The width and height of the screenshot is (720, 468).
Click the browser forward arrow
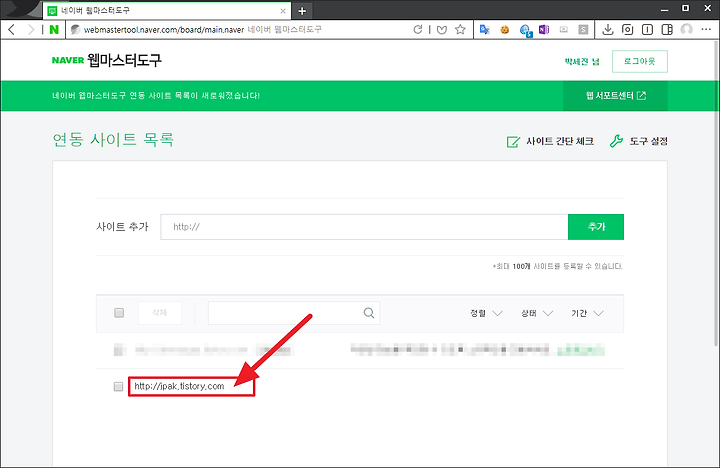(x=31, y=30)
